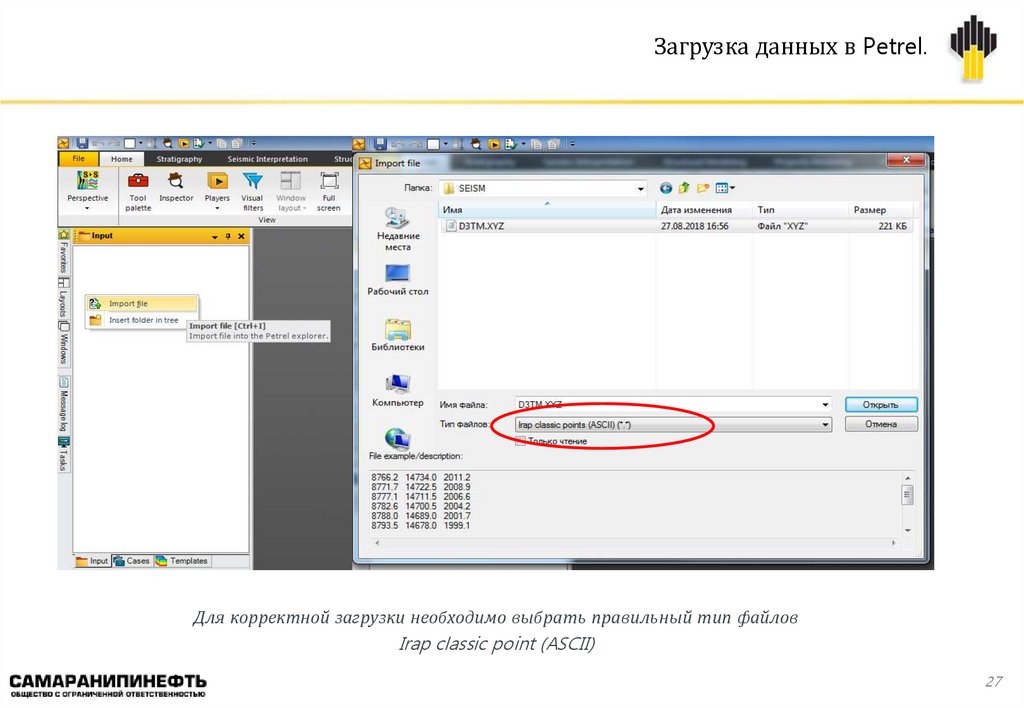
Task: Switch to the Templates tab
Action: [182, 561]
